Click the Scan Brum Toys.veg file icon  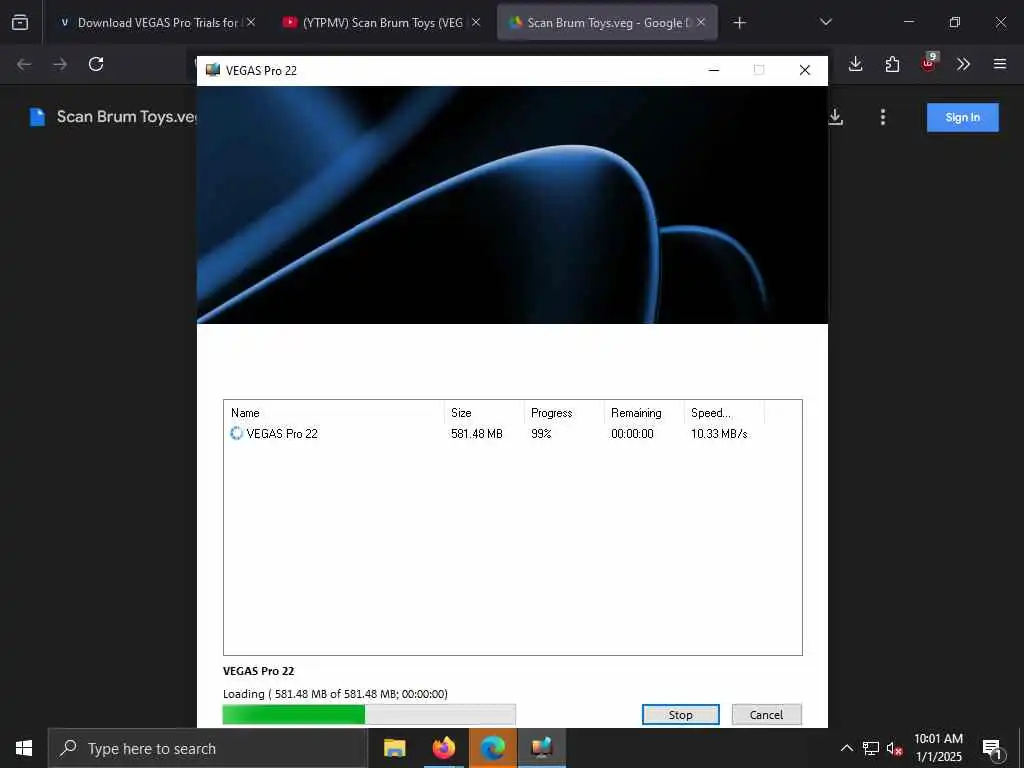(38, 117)
